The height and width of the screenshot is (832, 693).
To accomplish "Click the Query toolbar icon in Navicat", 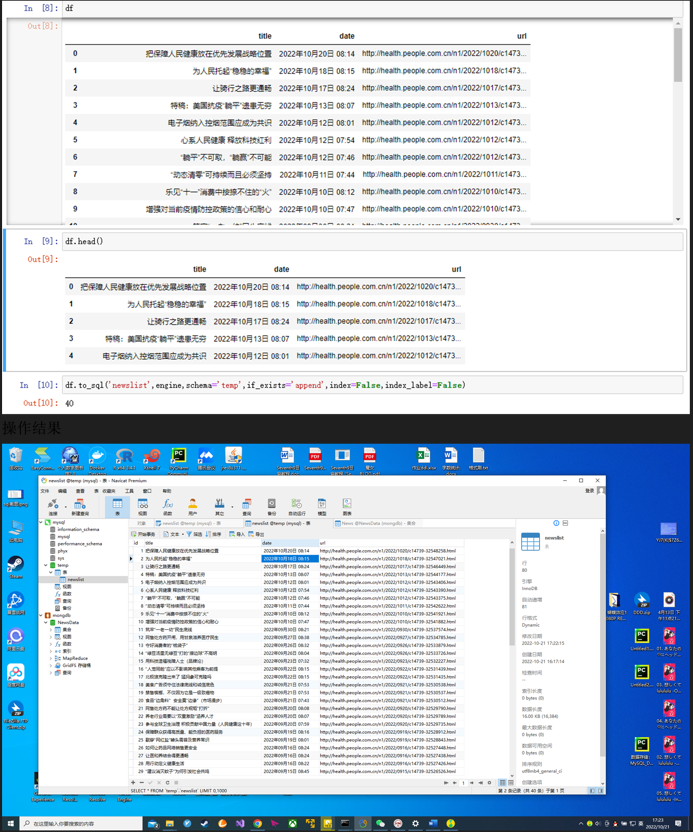I will point(247,506).
